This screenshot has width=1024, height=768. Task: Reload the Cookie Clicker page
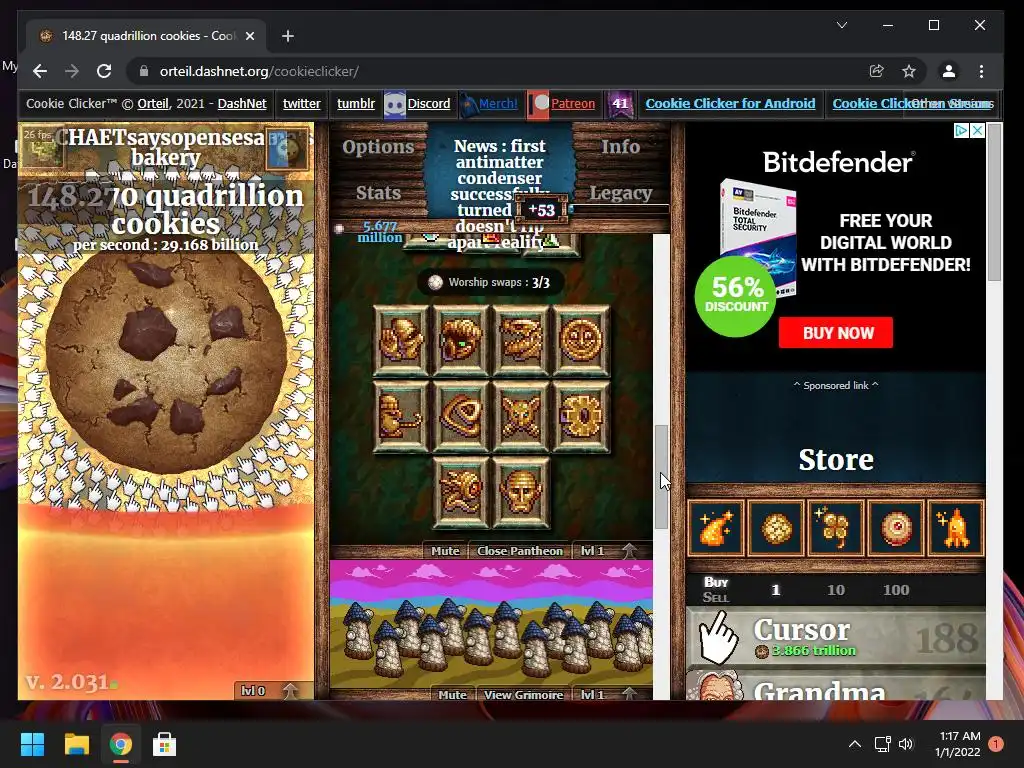coord(104,71)
